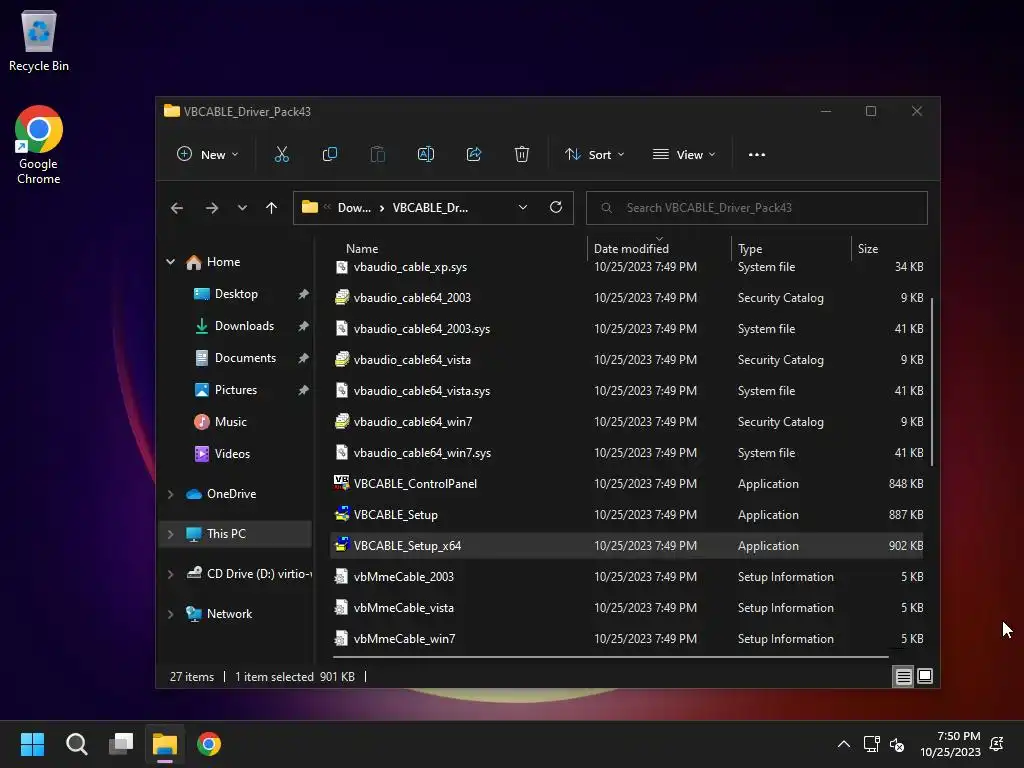Click the Share icon in toolbar
This screenshot has width=1024, height=768.
pos(473,155)
